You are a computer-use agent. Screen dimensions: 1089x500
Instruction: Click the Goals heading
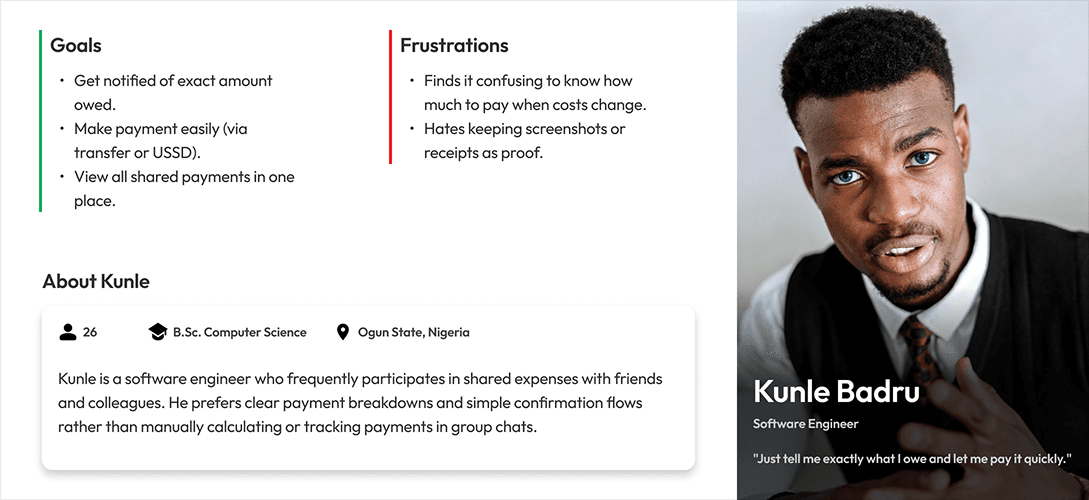(76, 45)
